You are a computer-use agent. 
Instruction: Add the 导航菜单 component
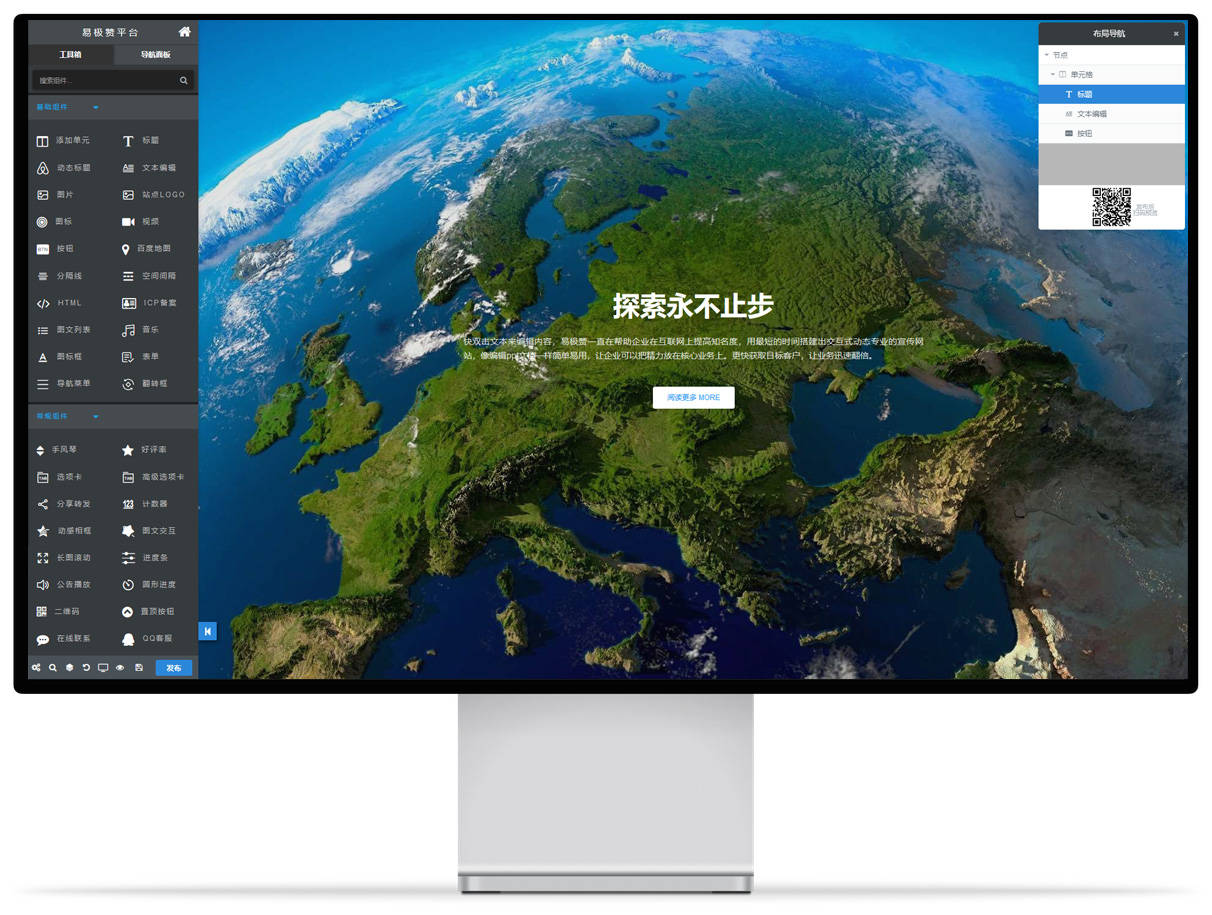tap(64, 384)
